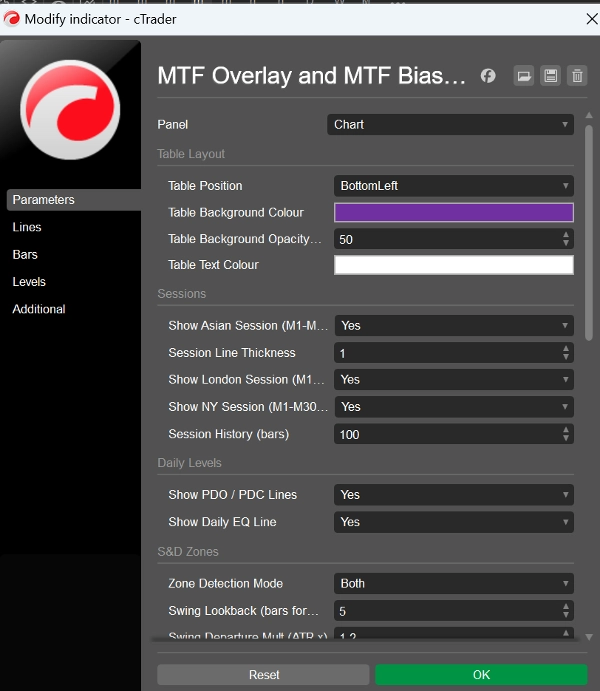This screenshot has height=691, width=600.
Task: Close the Modify indicator dialog
Action: coord(592,19)
